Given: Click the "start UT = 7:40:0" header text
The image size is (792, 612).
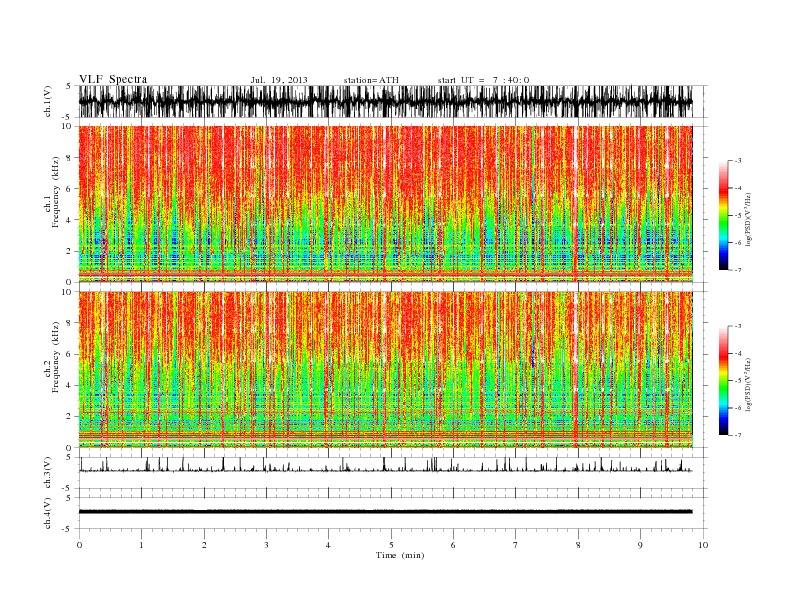Looking at the screenshot, I should pyautogui.click(x=483, y=80).
